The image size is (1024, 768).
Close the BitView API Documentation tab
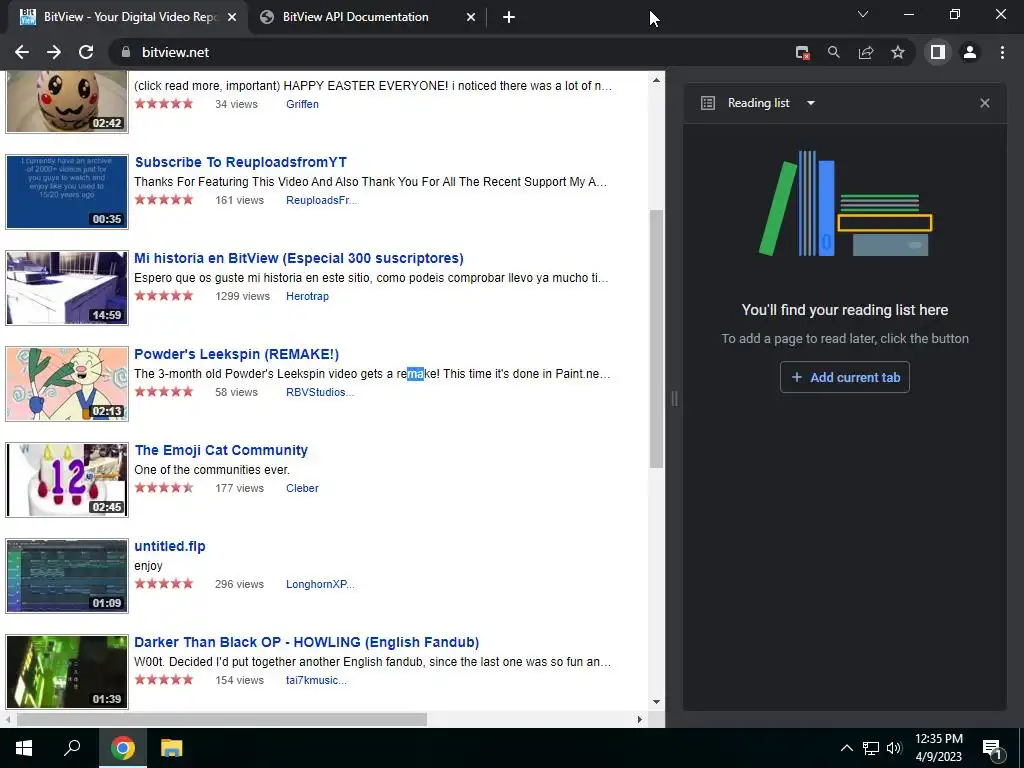[471, 18]
